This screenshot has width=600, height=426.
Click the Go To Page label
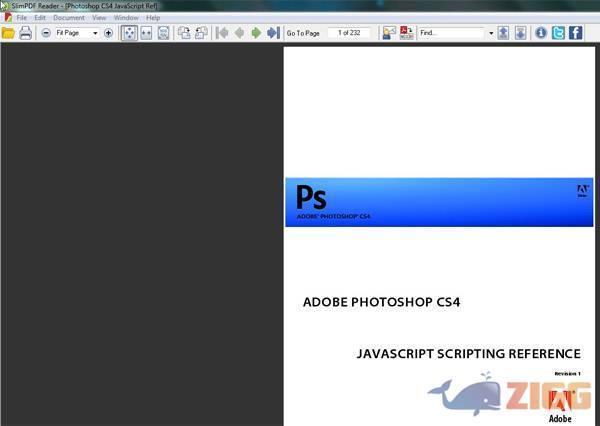pyautogui.click(x=303, y=33)
